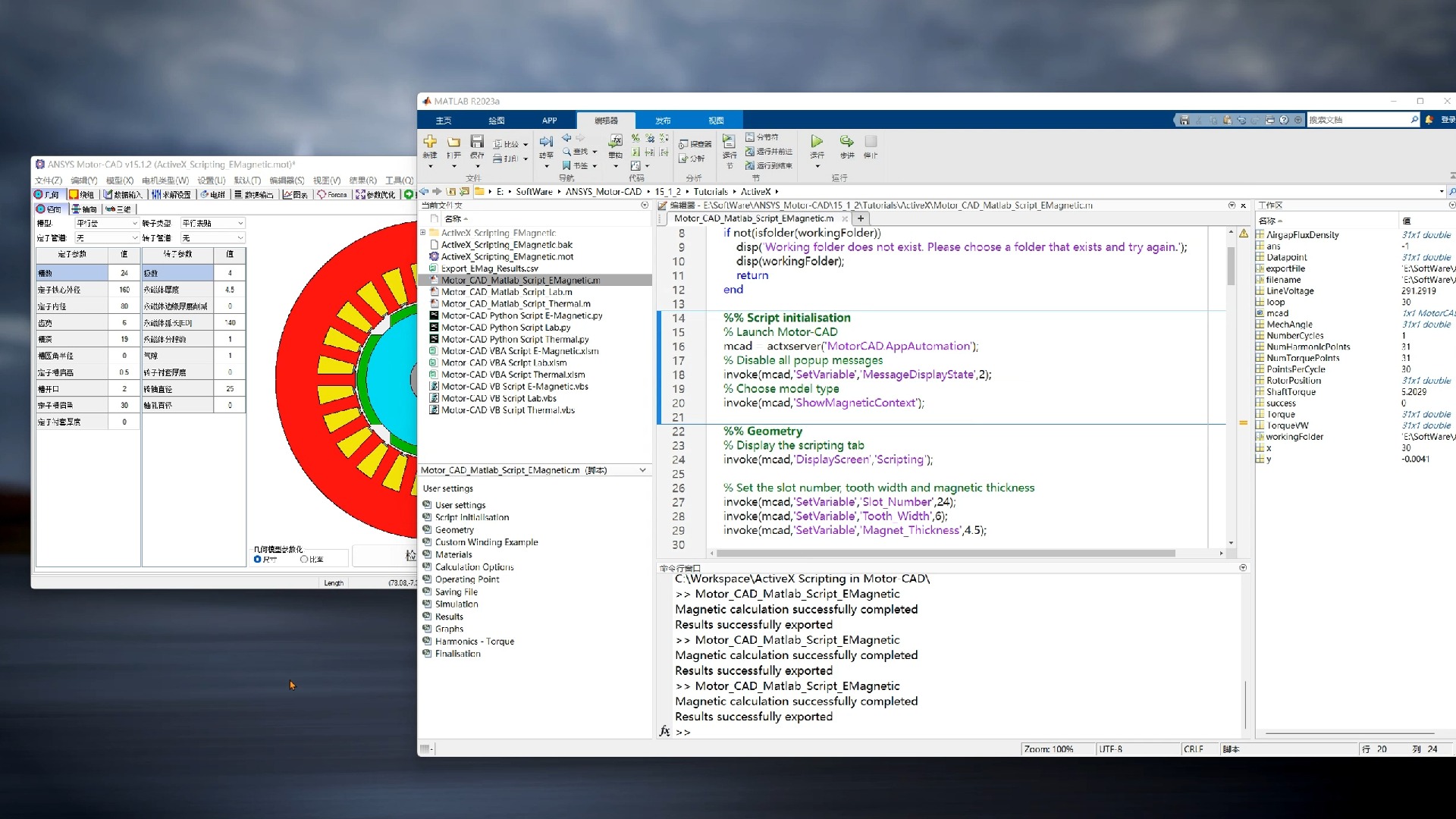Click the Tutorials breadcrumb in address bar
Viewport: 1456px width, 819px height.
(x=711, y=192)
